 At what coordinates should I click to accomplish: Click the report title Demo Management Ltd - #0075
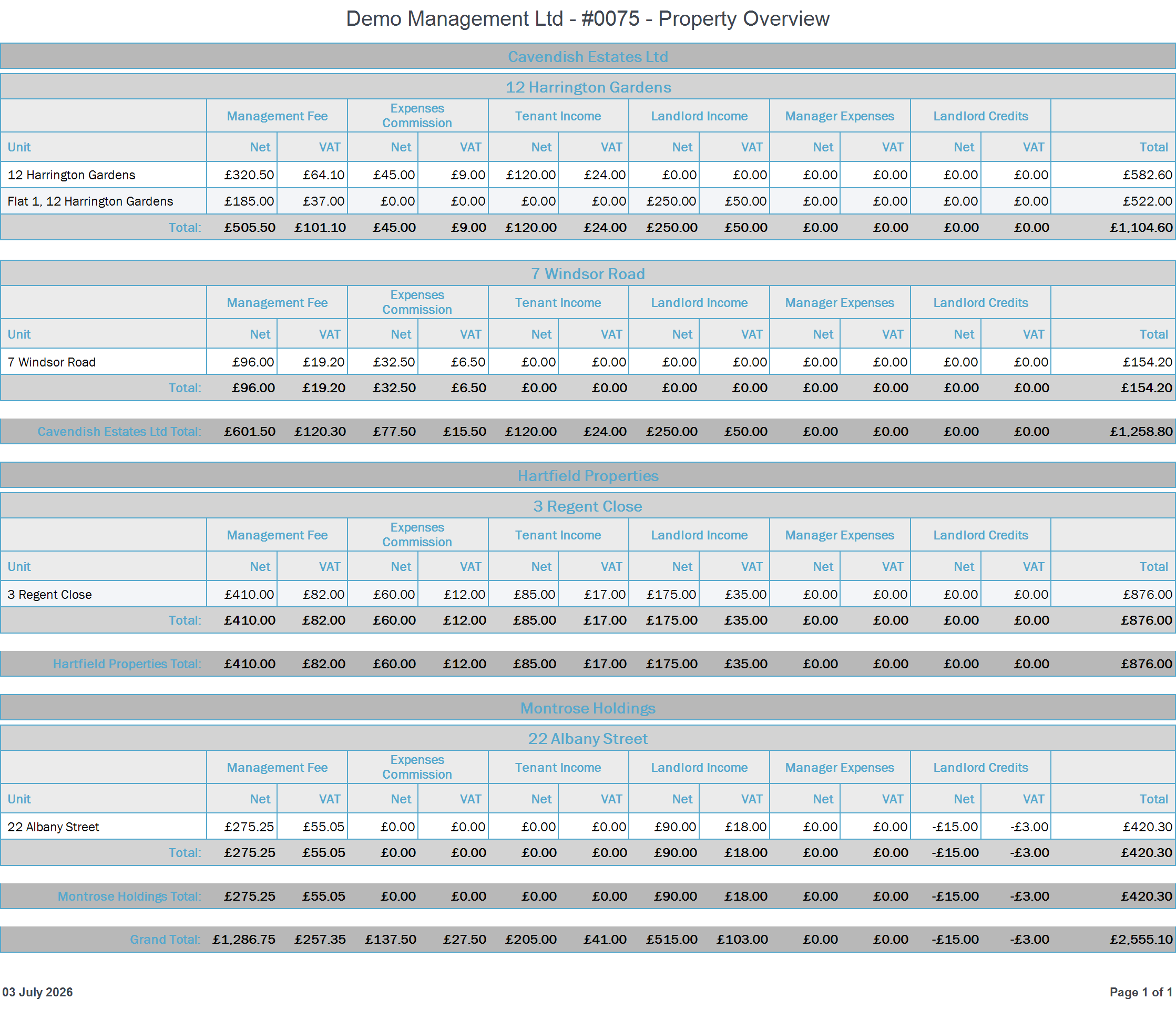click(x=587, y=19)
